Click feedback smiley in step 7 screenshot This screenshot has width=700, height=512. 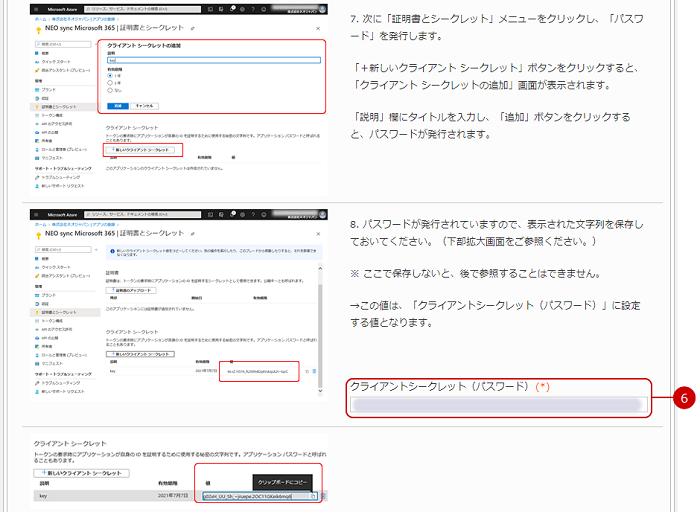264,9
